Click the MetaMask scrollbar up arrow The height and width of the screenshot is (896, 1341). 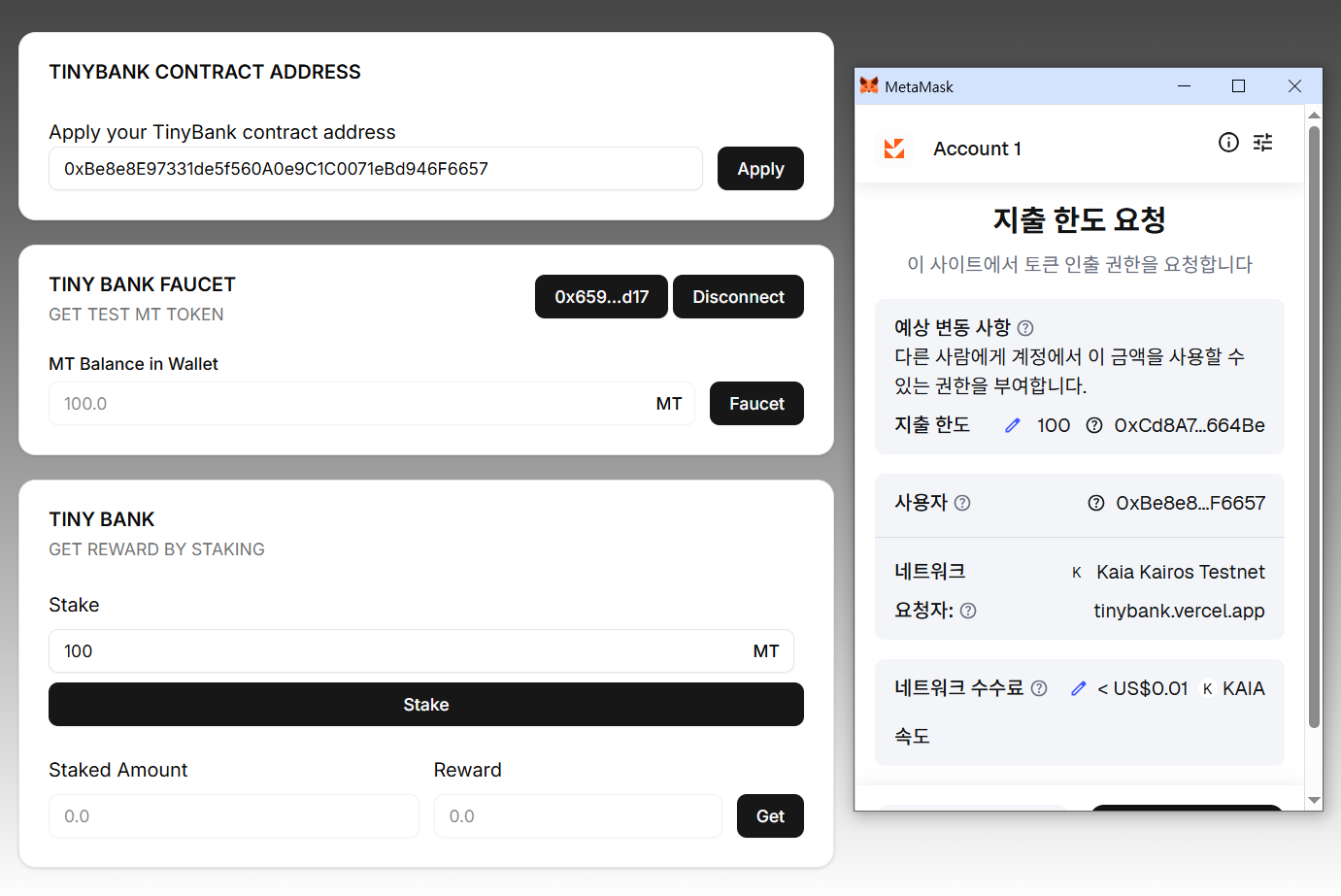click(x=1314, y=115)
